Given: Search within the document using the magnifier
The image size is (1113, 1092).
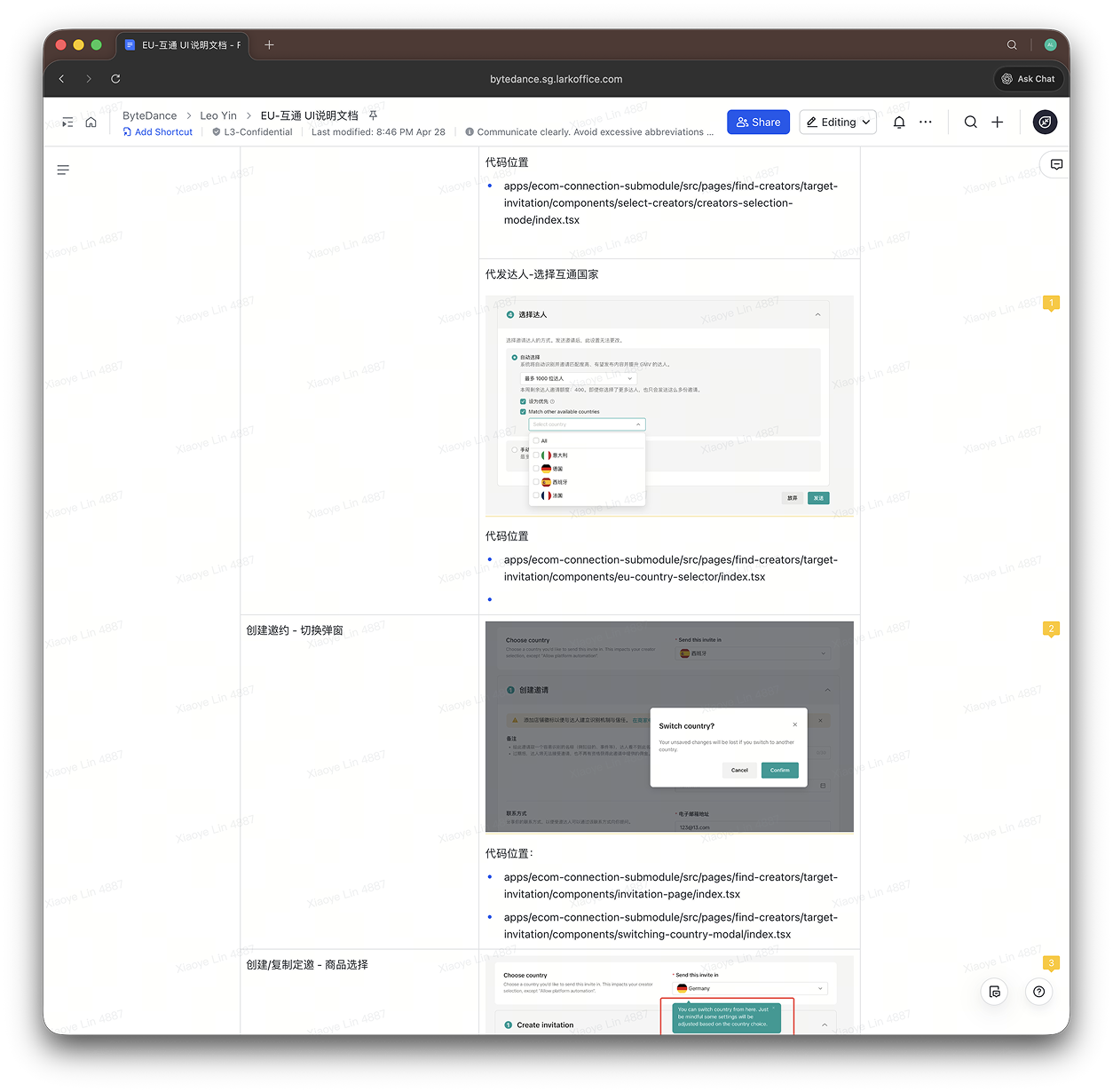Looking at the screenshot, I should pos(971,123).
